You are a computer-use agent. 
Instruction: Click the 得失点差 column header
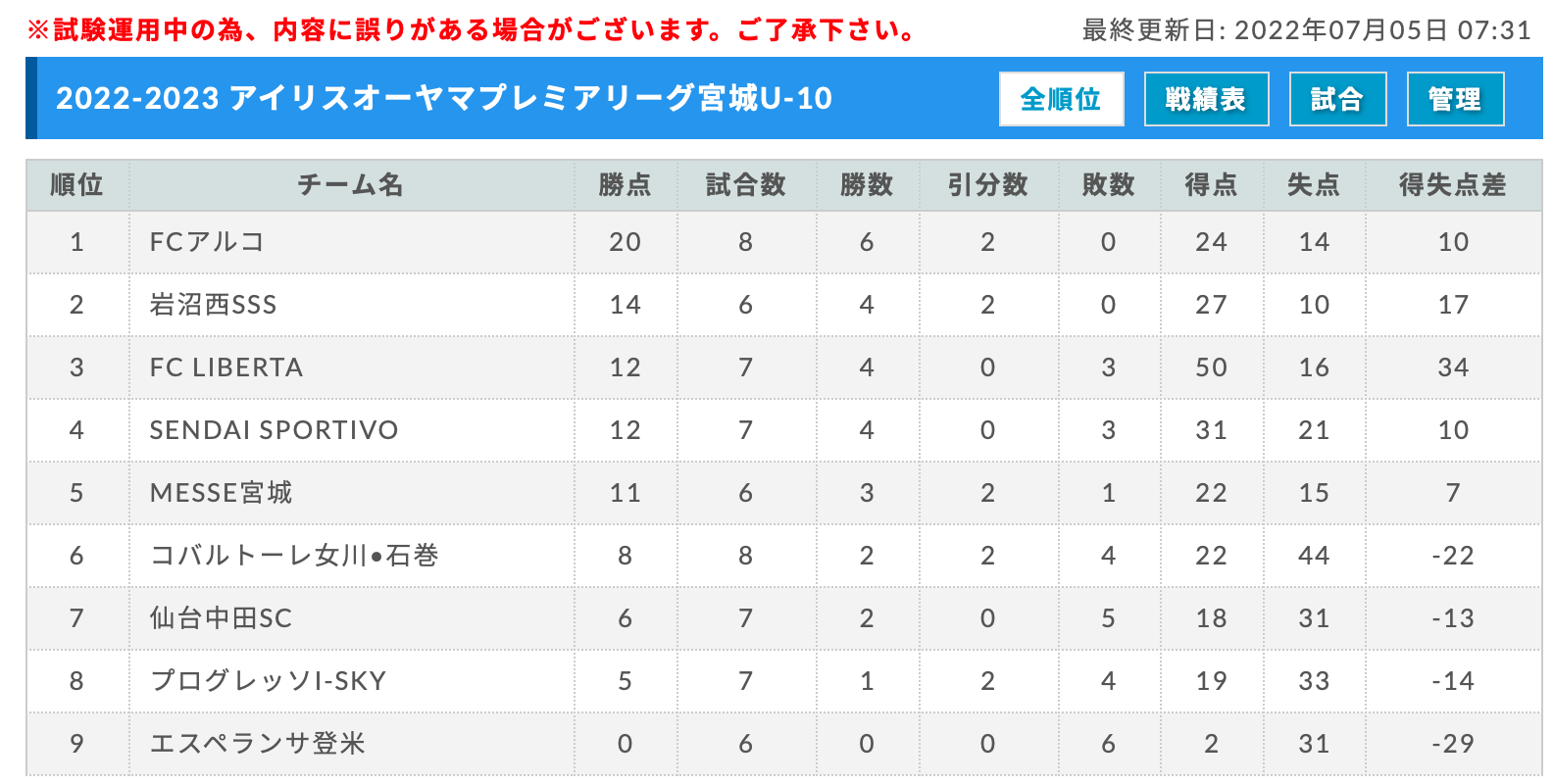click(1453, 184)
